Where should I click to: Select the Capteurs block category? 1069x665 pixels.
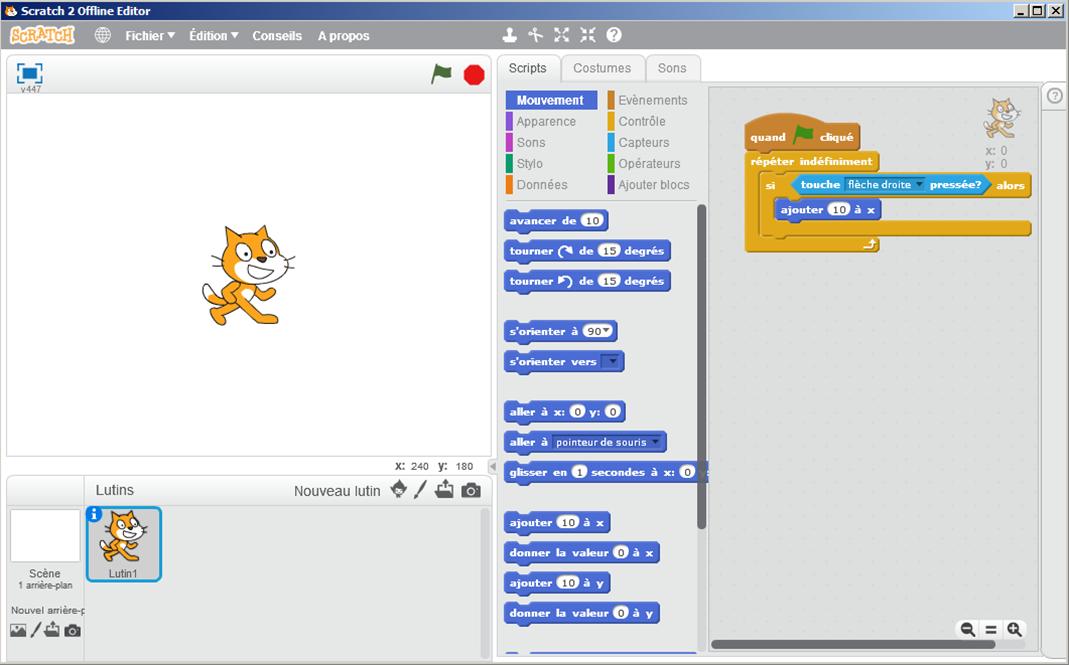(x=643, y=142)
